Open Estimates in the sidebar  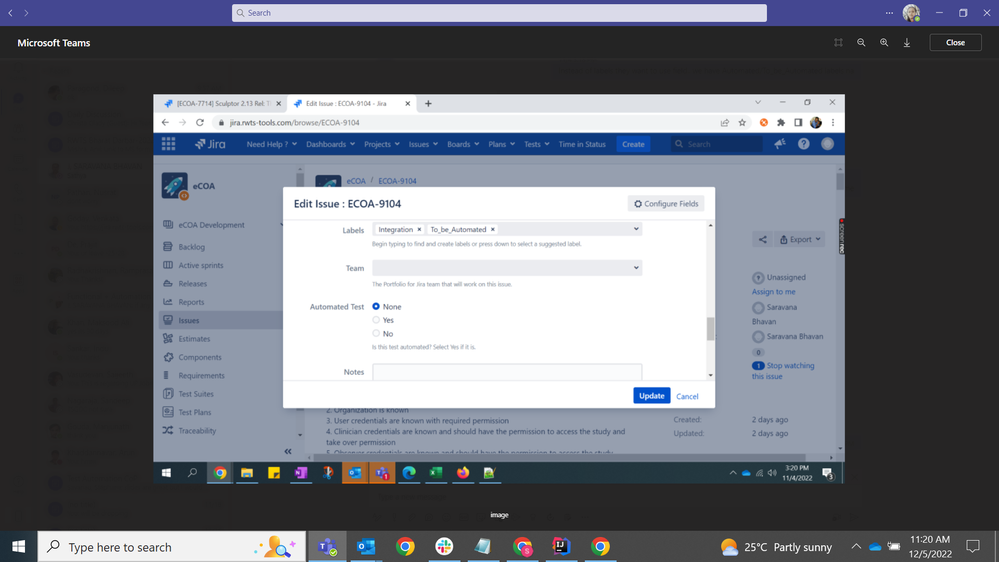[194, 339]
